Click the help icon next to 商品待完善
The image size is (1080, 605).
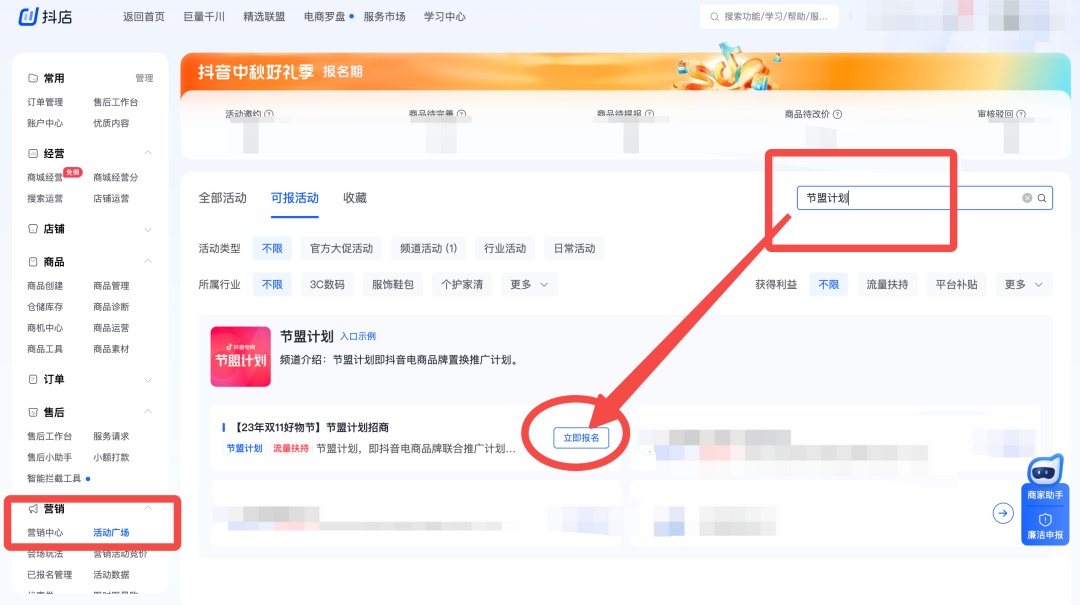click(461, 114)
